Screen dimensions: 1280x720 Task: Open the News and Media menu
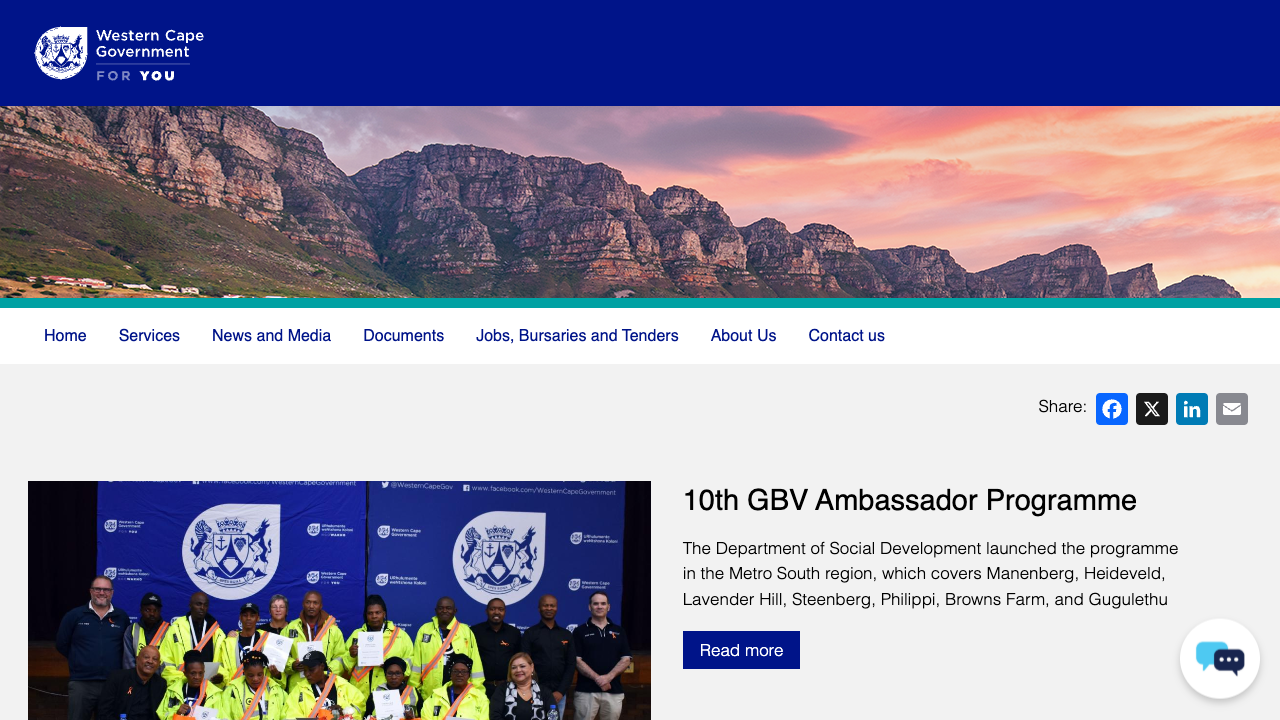click(x=271, y=336)
